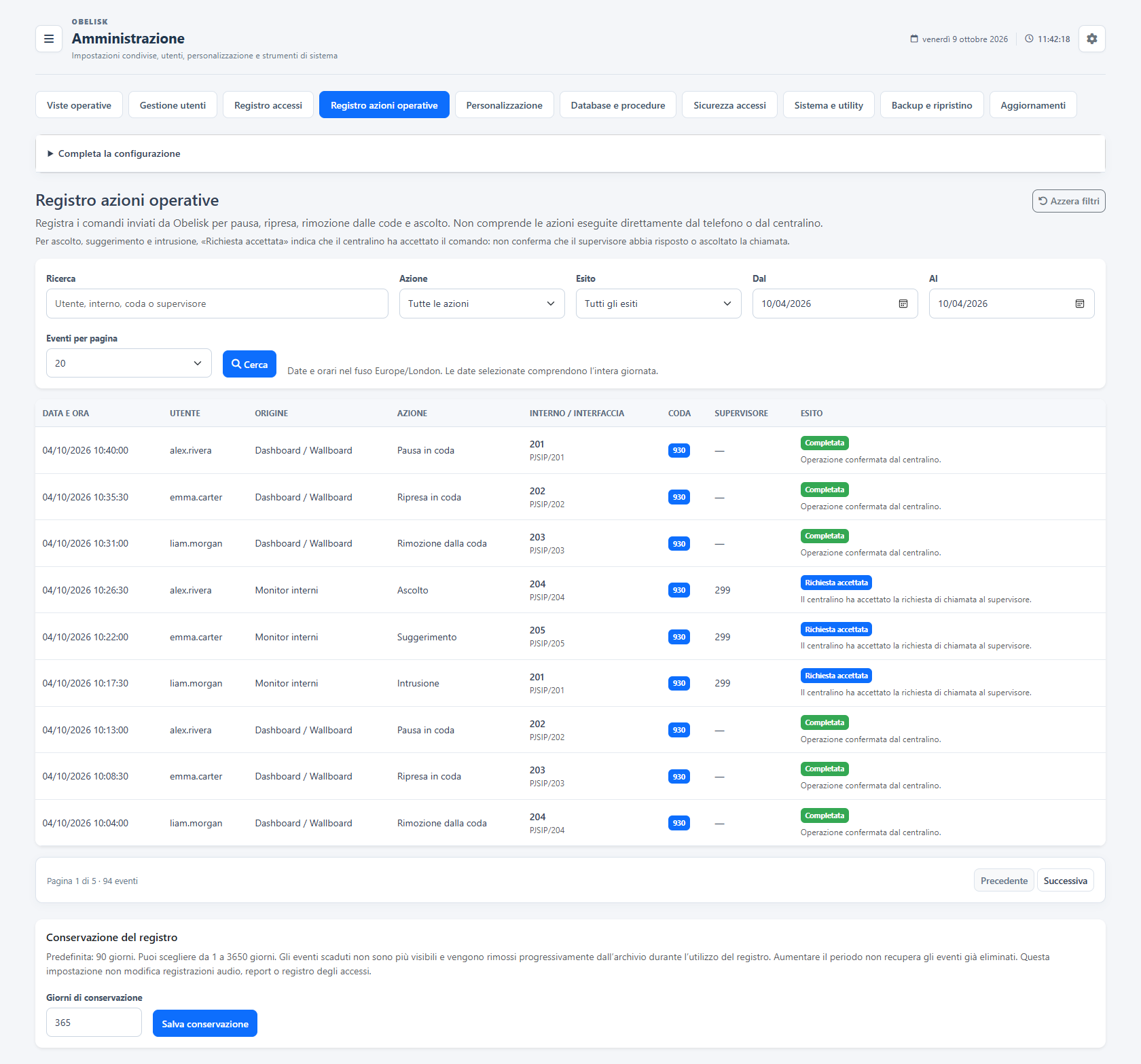Open the Gestione utenti tab
This screenshot has width=1141, height=1064.
coord(173,105)
